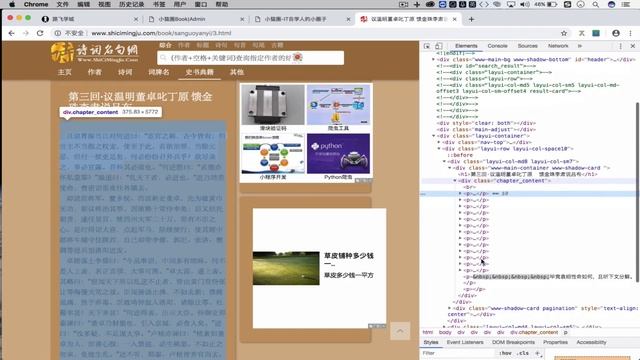Add a new style rule with plus icon
The image size is (640, 360).
(537, 353)
